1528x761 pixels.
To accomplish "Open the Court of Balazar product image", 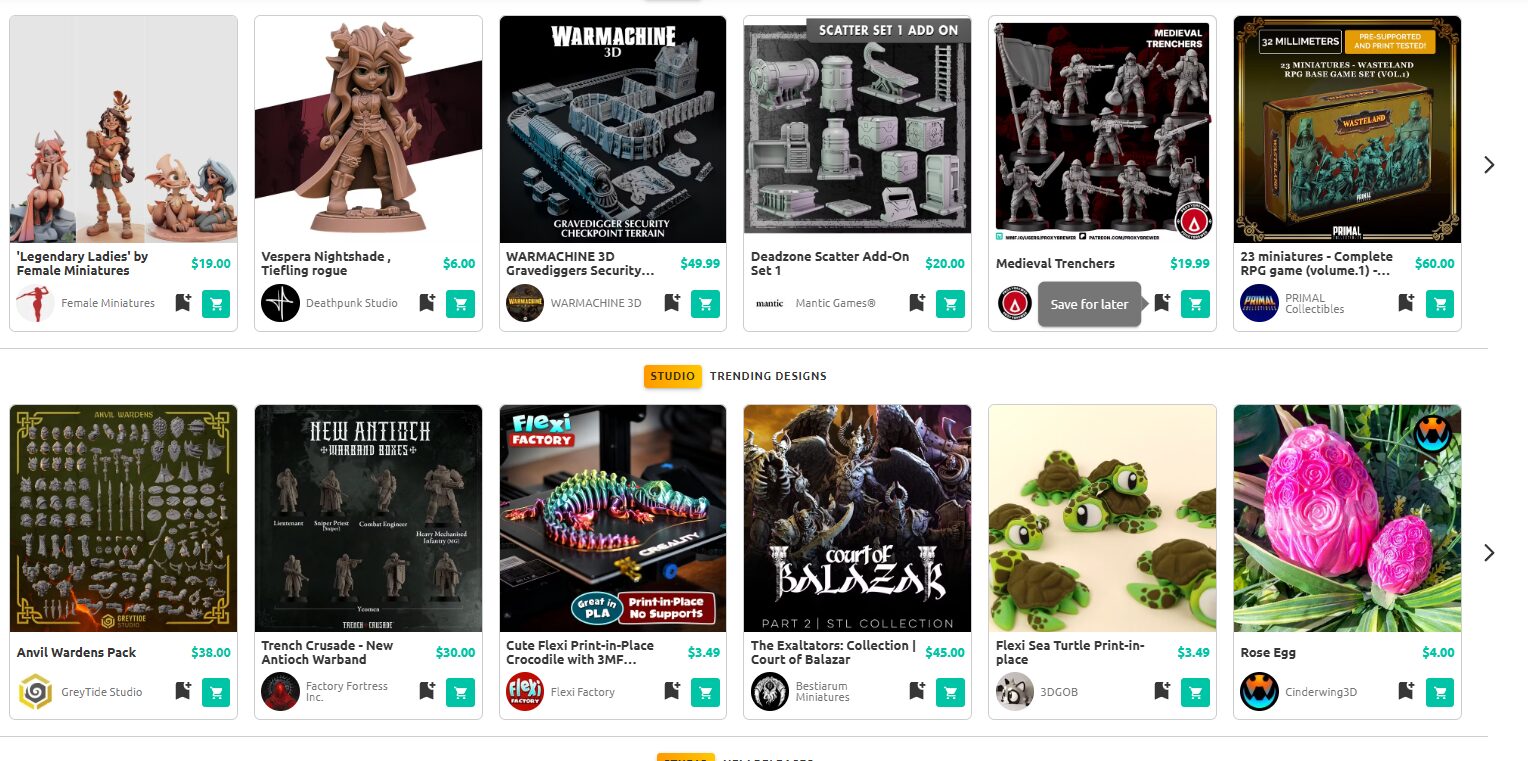I will [857, 518].
